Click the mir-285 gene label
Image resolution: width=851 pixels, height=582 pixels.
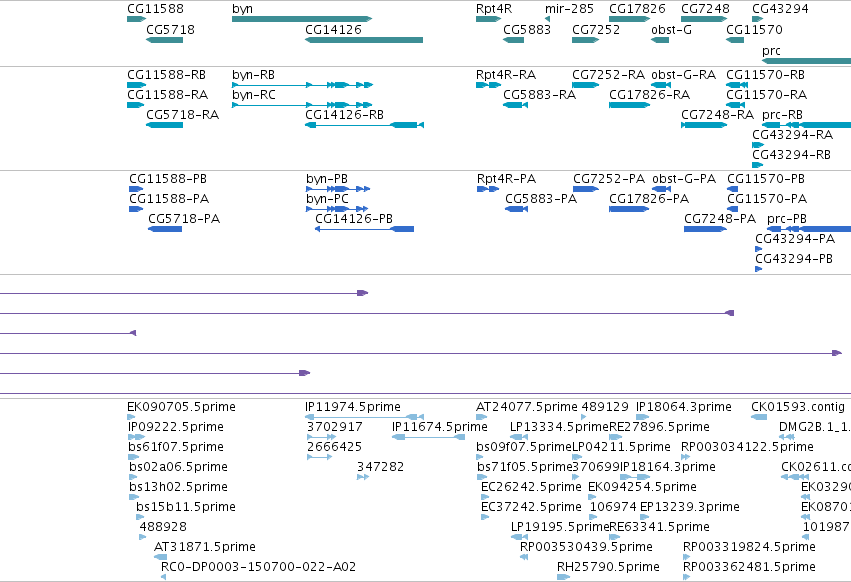tap(569, 9)
